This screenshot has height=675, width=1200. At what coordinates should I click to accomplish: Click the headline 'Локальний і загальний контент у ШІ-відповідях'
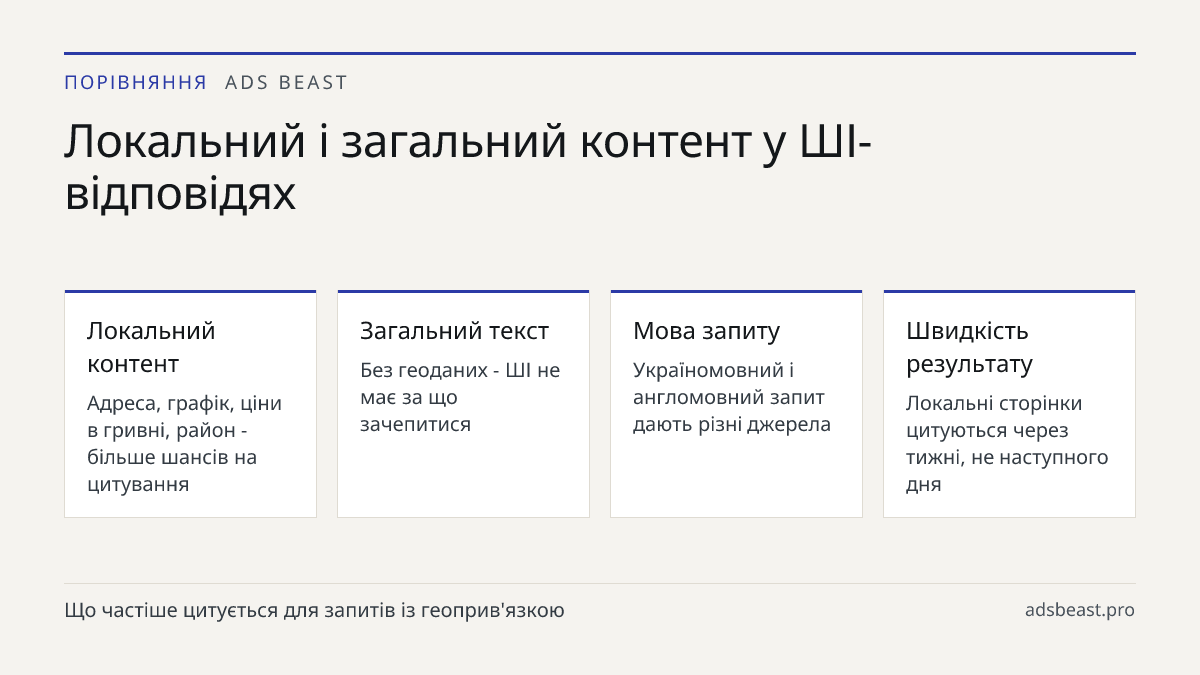coord(468,167)
